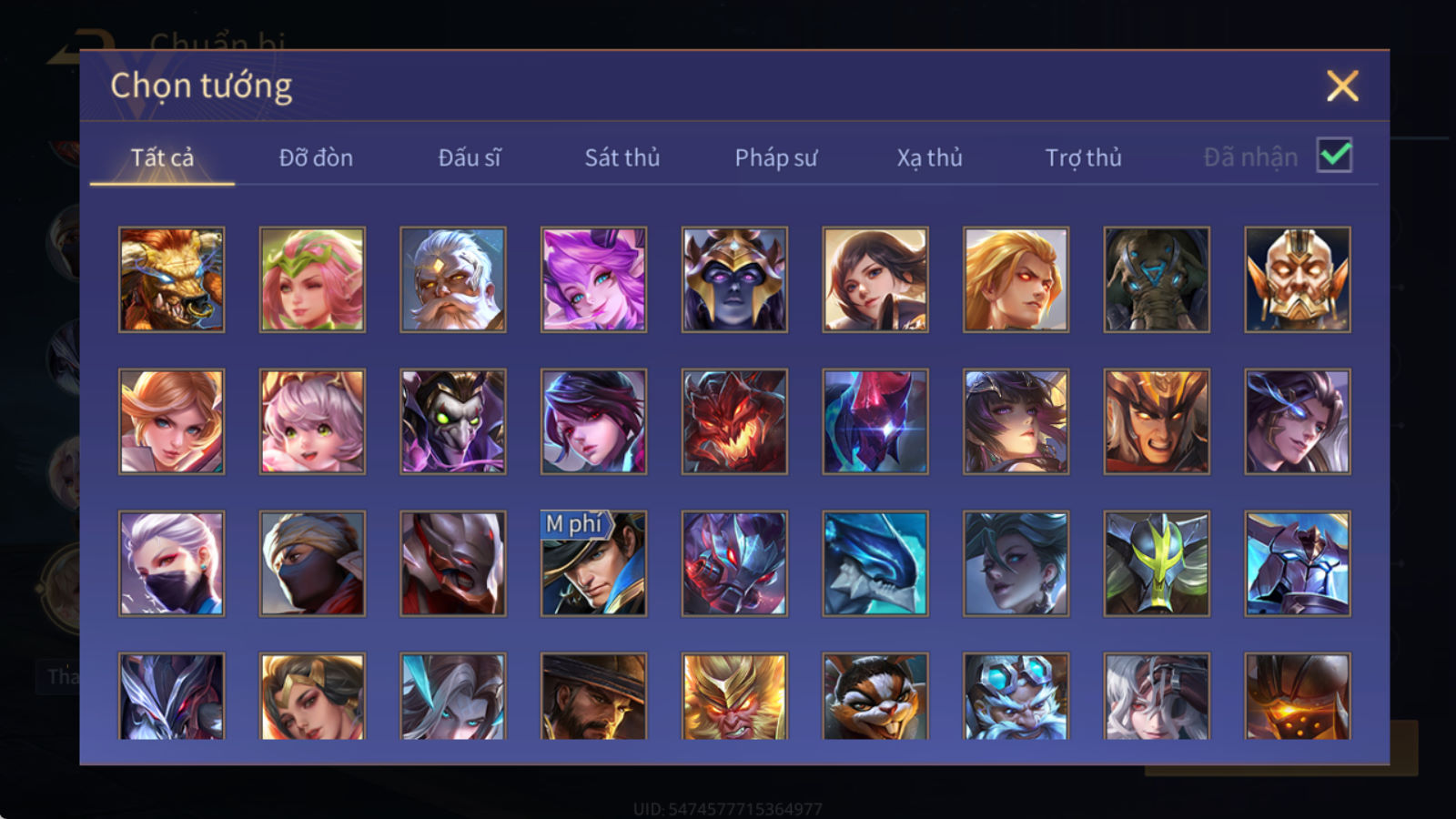The width and height of the screenshot is (1456, 819).
Task: Toggle the 'Đã nhận' checkbox
Action: [x=1334, y=156]
